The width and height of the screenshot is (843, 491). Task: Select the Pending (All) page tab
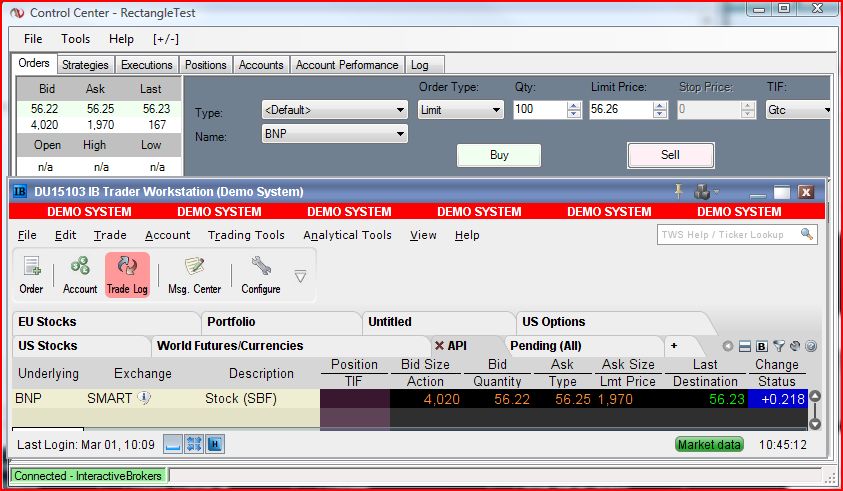583,345
